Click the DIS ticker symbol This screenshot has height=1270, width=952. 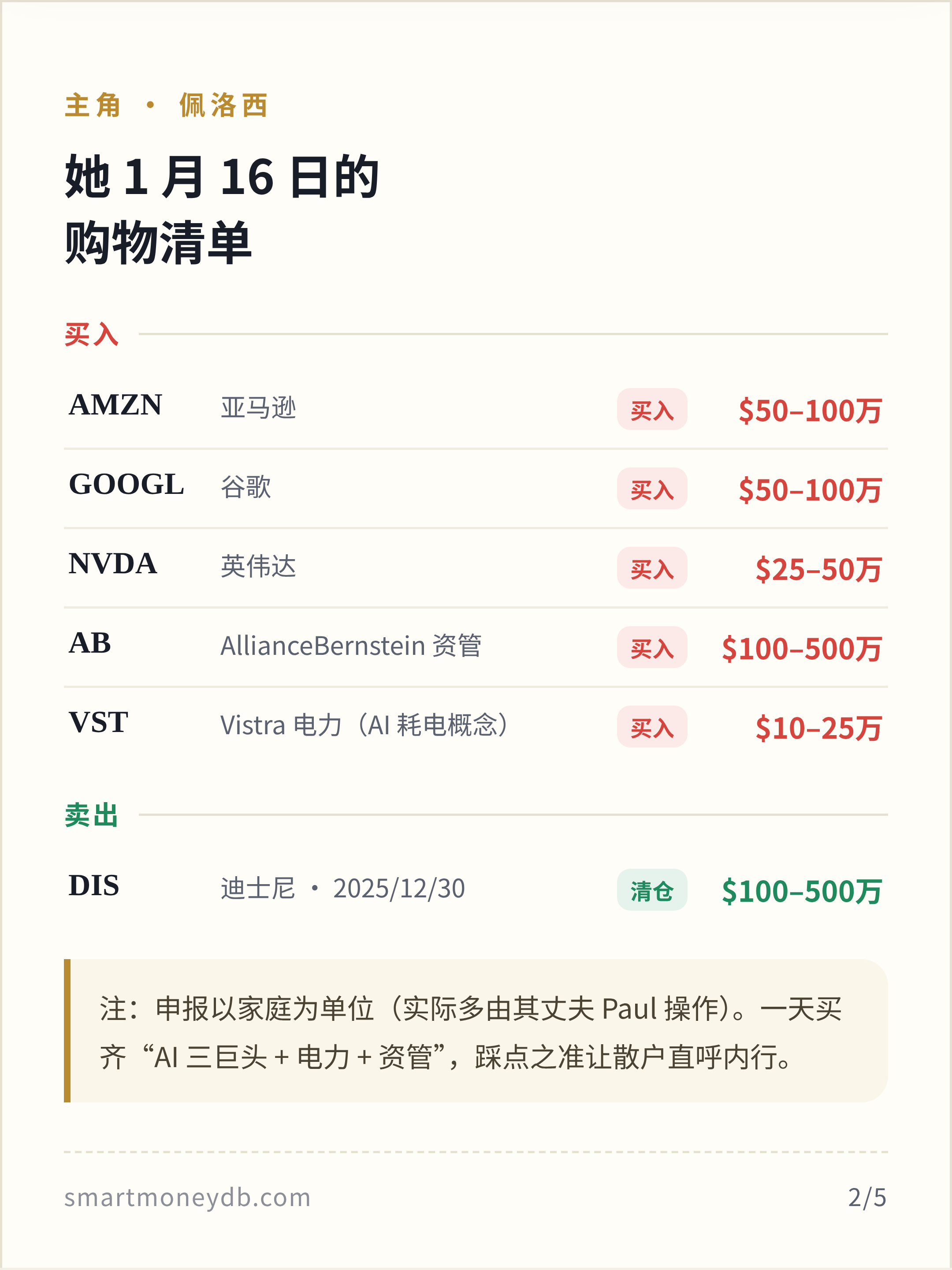(x=93, y=885)
